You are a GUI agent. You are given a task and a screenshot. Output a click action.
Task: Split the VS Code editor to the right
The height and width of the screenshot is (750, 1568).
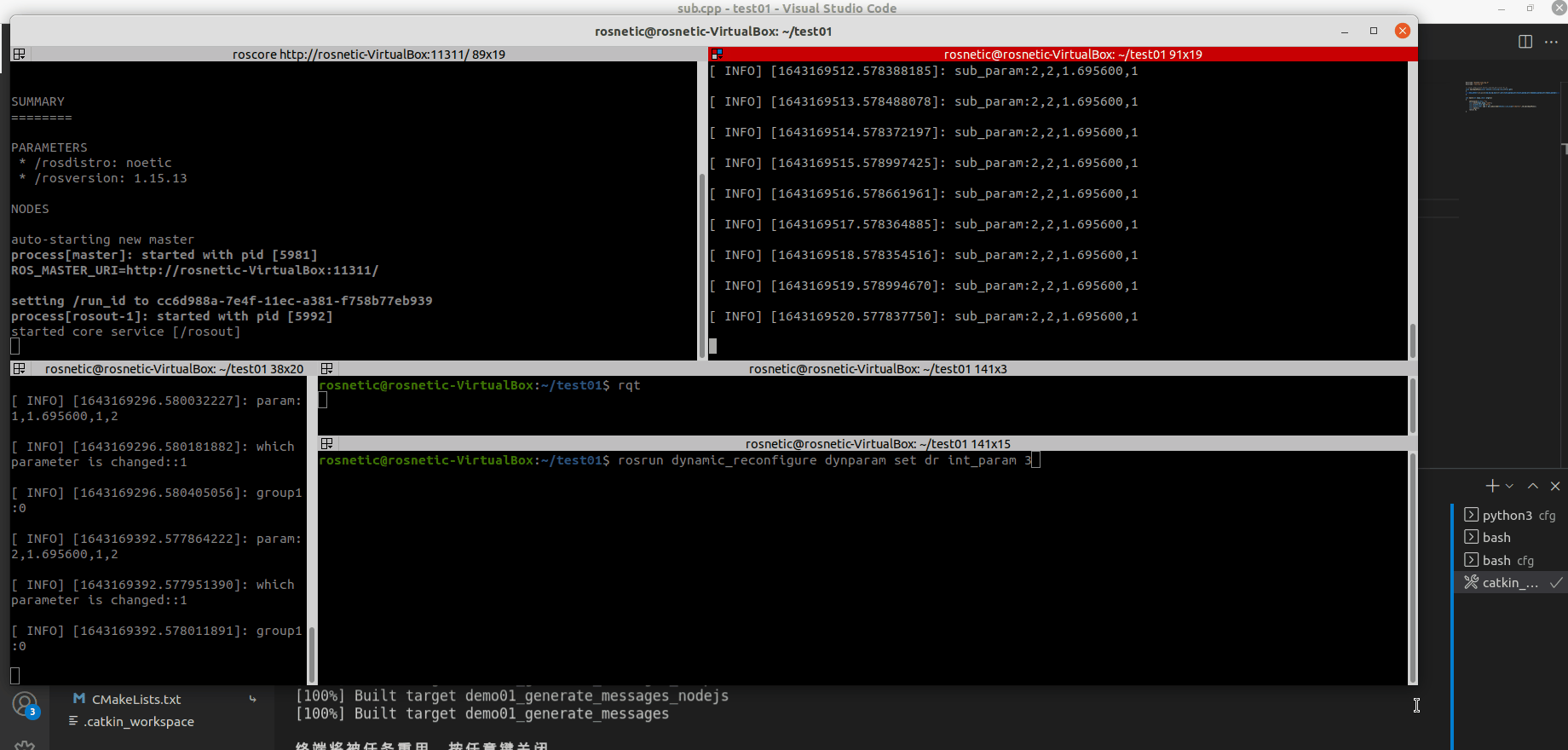(x=1525, y=41)
